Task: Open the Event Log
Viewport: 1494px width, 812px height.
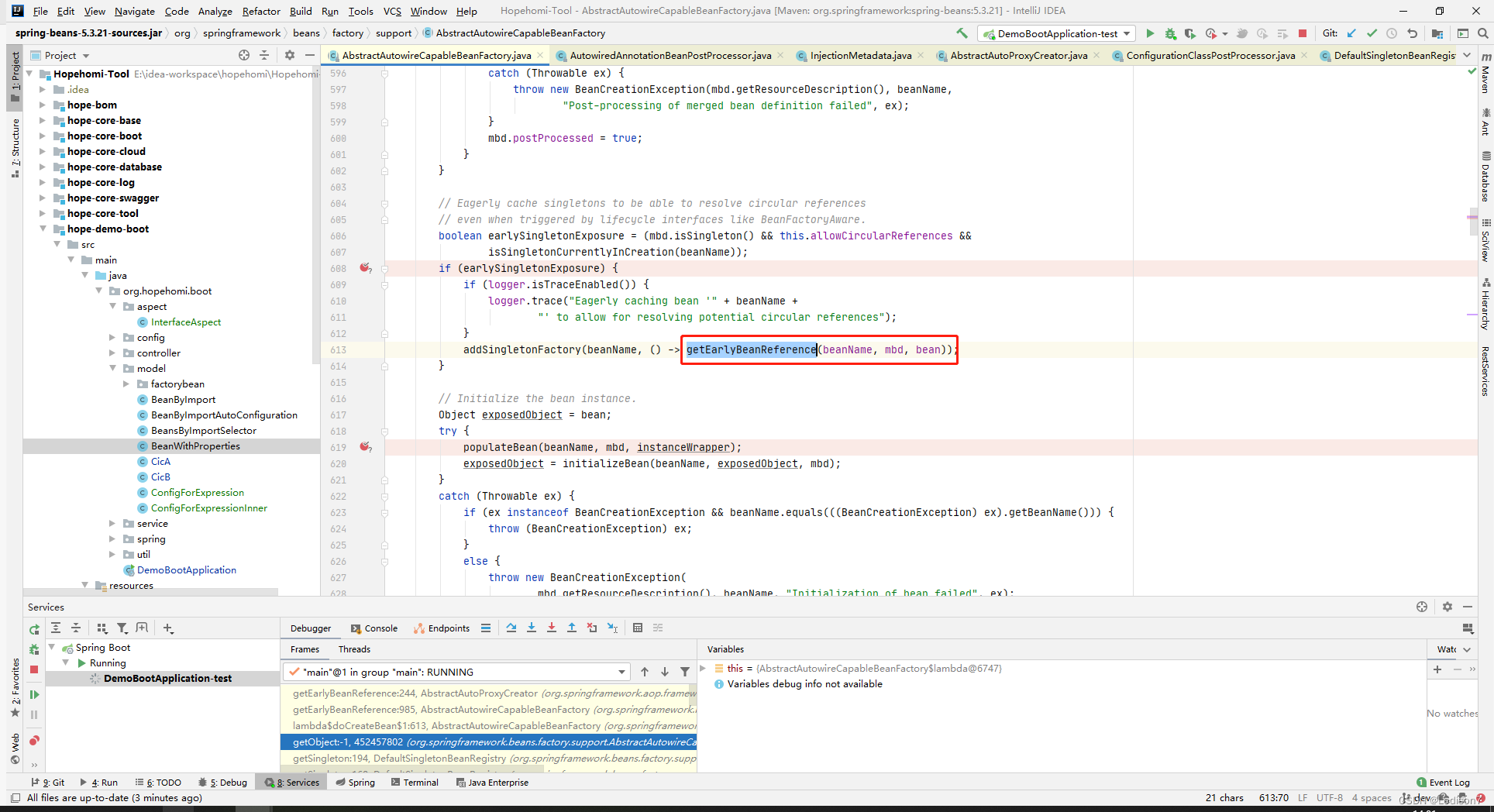Action: point(1443,783)
